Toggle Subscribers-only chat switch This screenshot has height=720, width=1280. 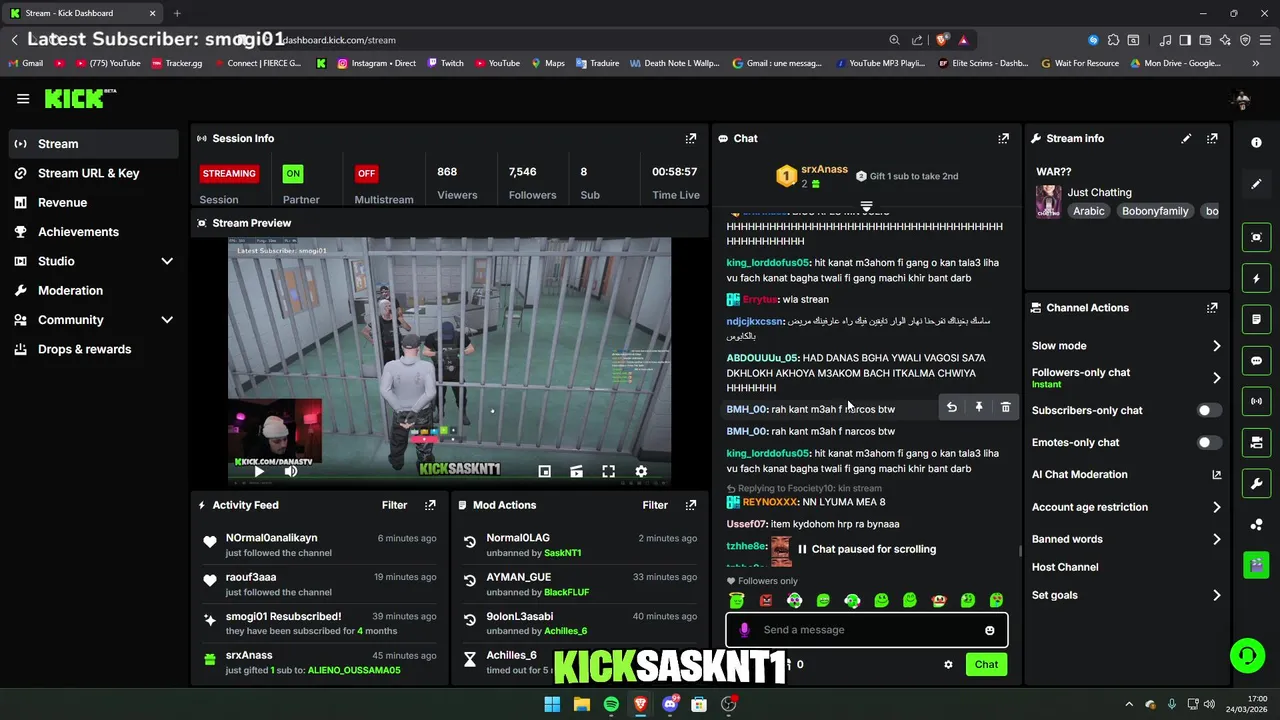click(x=1208, y=410)
